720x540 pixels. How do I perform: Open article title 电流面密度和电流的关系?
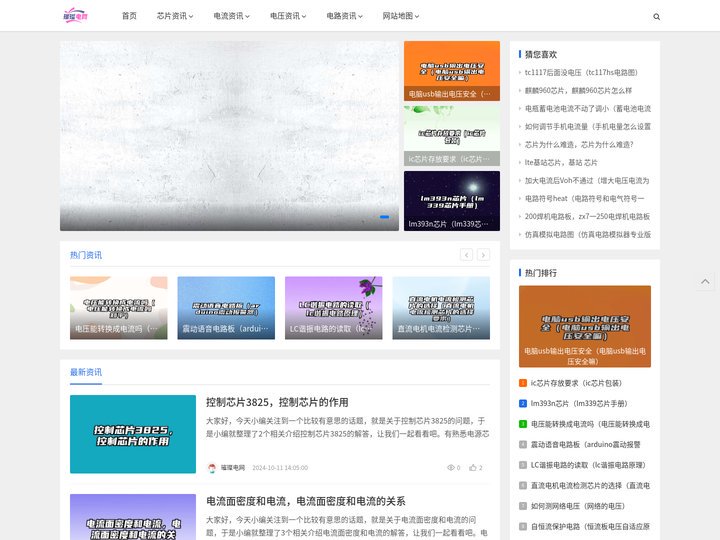coord(305,501)
